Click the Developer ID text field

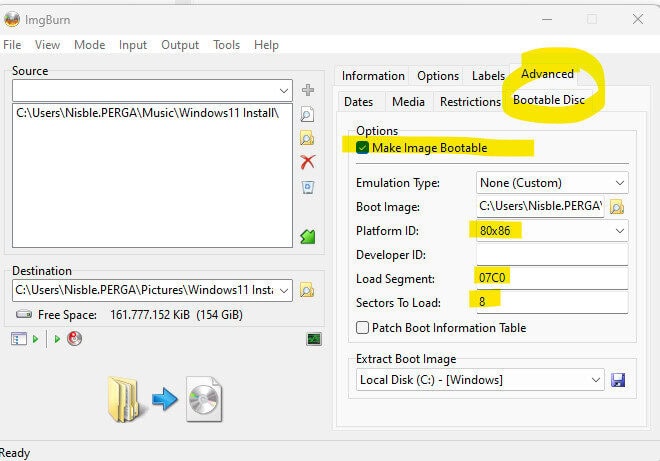tap(551, 254)
